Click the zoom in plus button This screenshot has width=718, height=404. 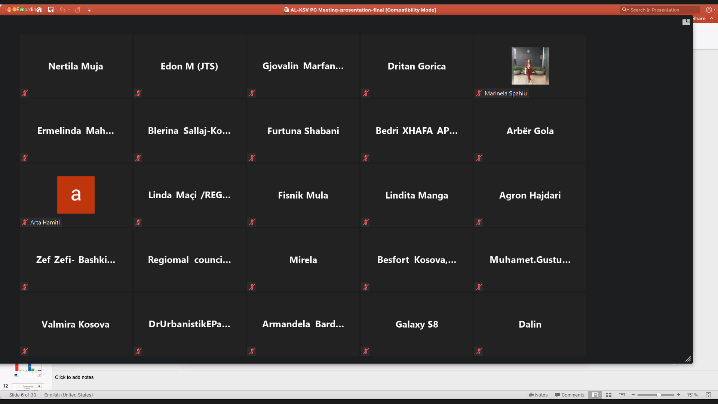[678, 395]
